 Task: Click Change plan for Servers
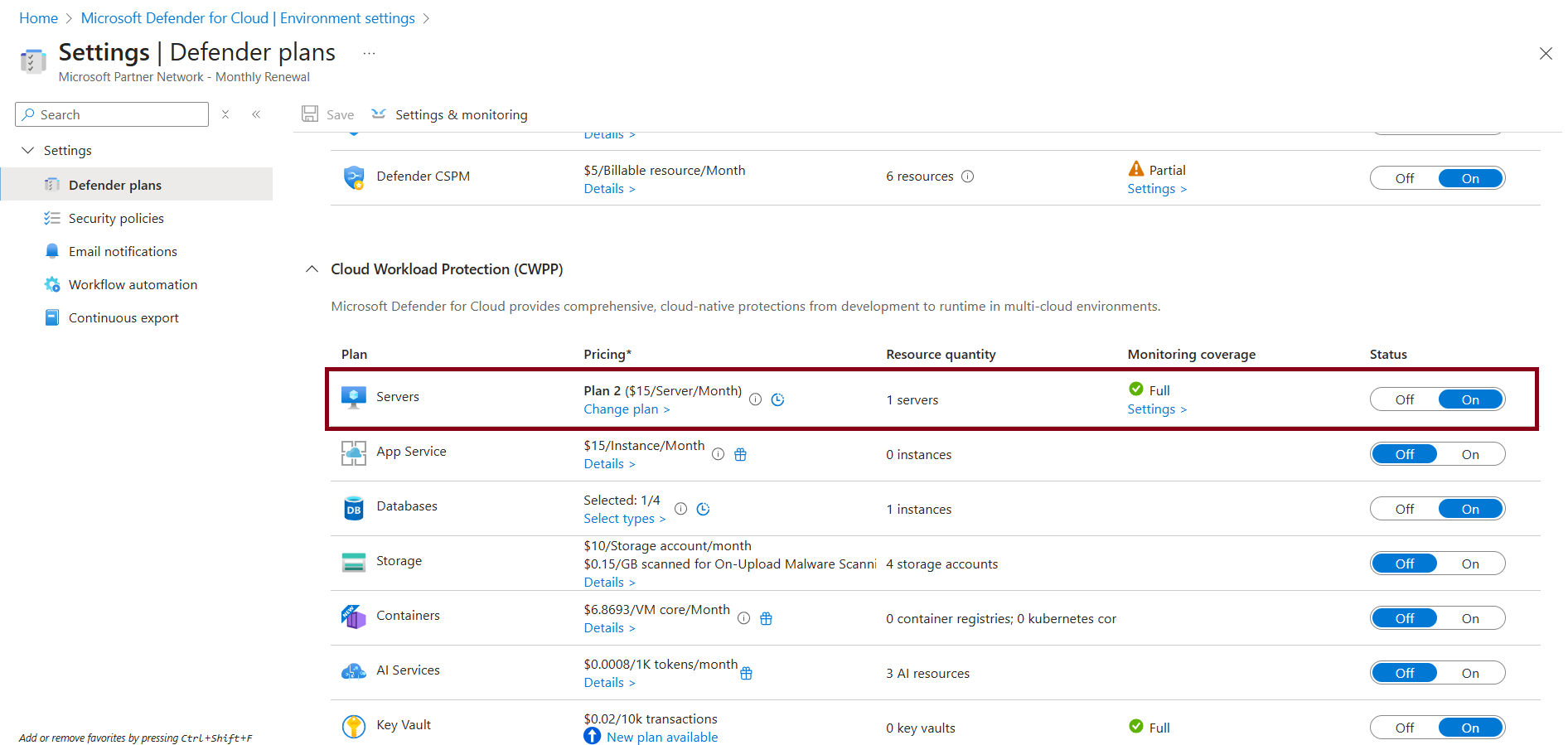click(x=627, y=409)
